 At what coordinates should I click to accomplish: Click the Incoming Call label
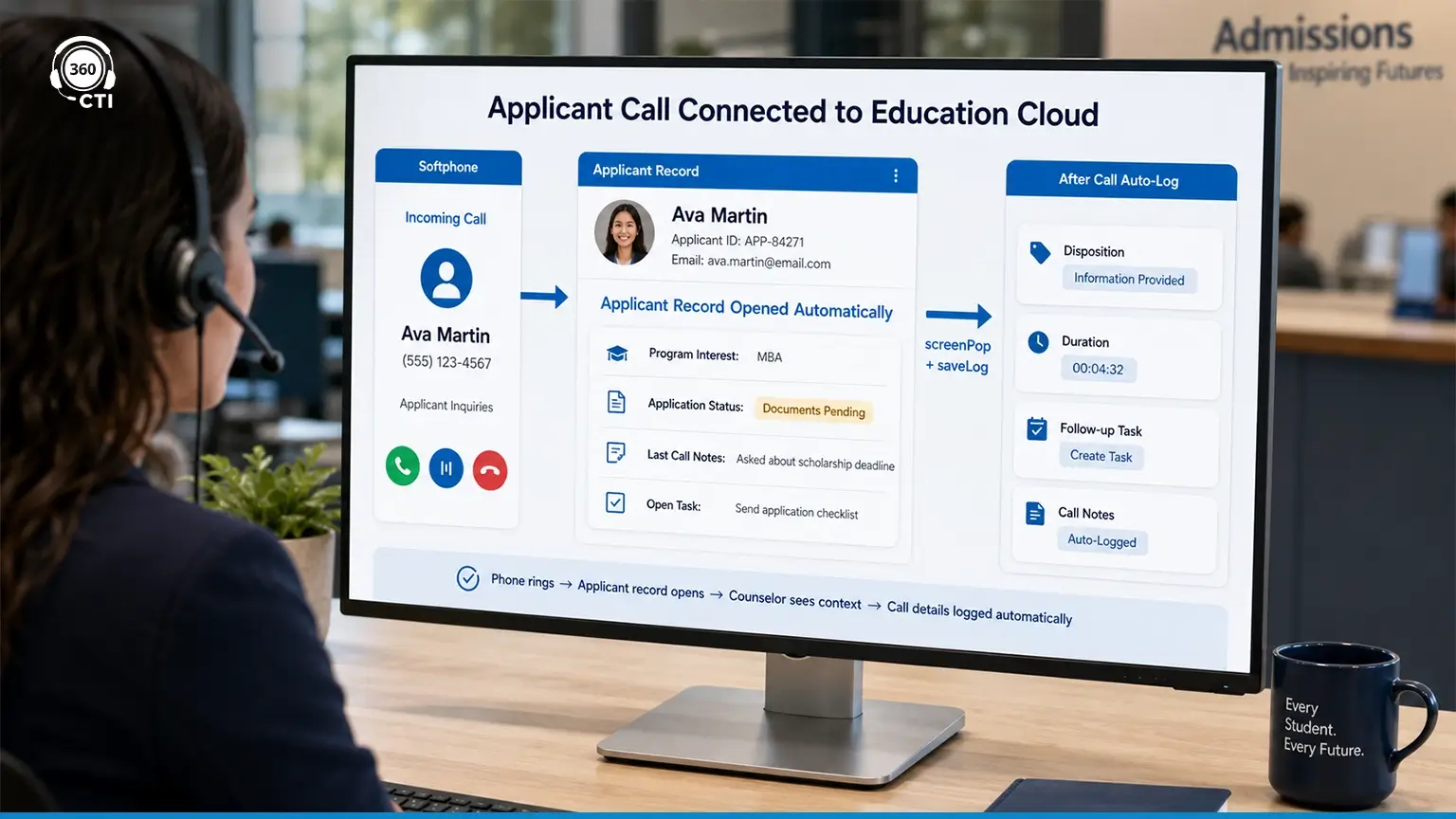tap(446, 218)
